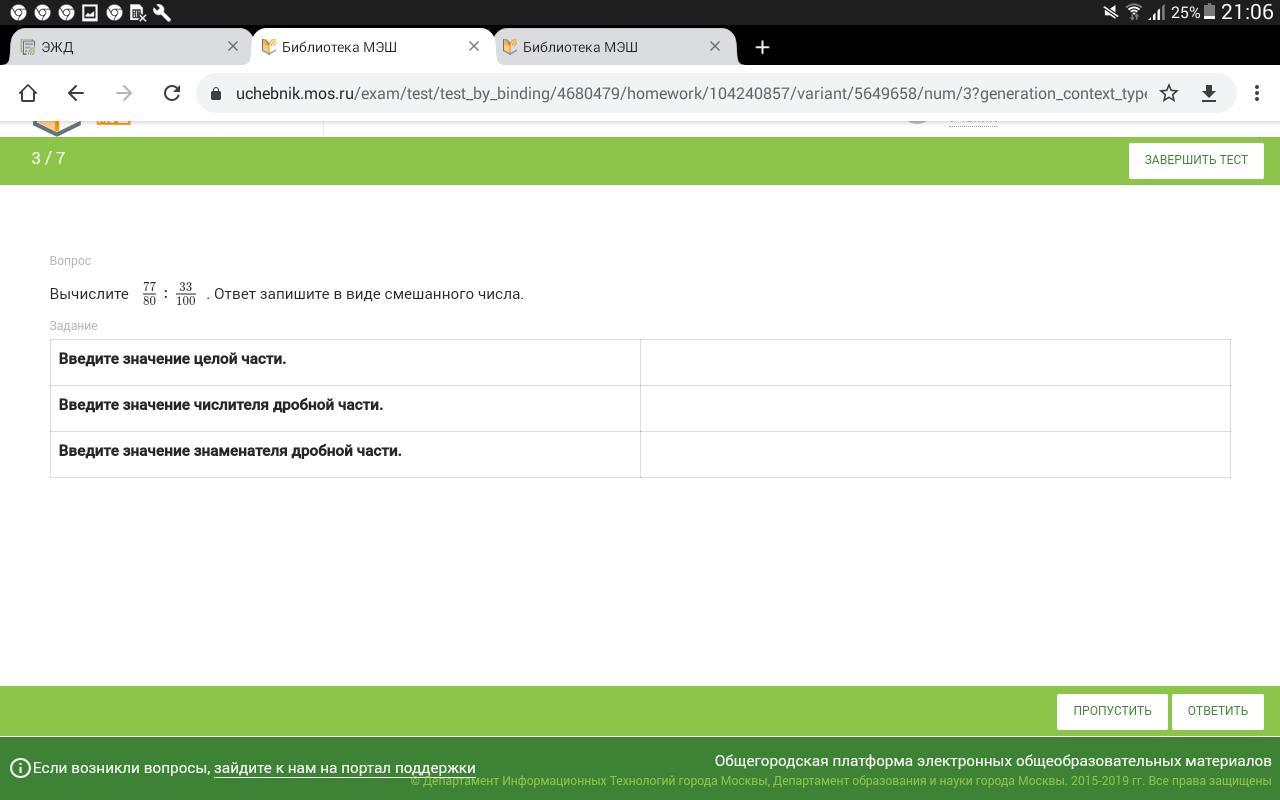The image size is (1280, 800).
Task: Open the browser three-dot menu
Action: 1256,93
